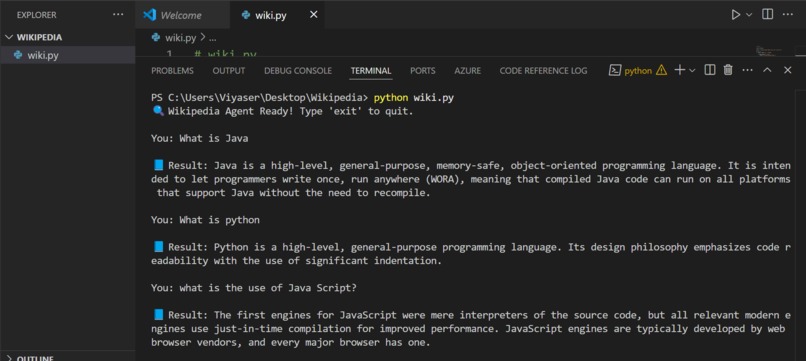Viewport: 806px width, 361px height.
Task: Create a new terminal with plus
Action: click(x=680, y=70)
